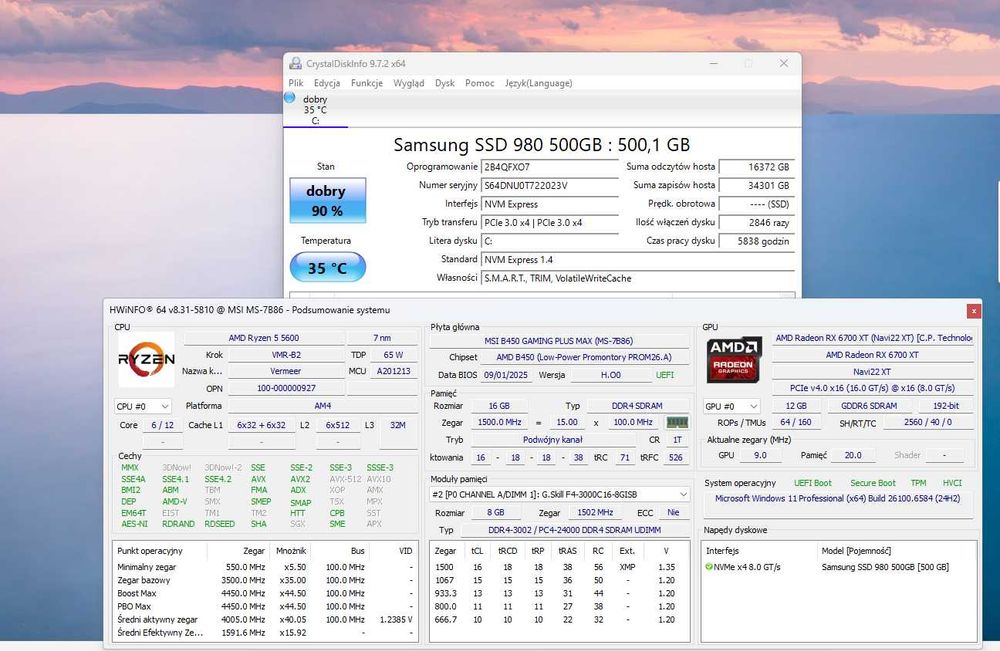This screenshot has height=651, width=1000.
Task: Click the DDR4 SDRAM memory type field
Action: [637, 406]
